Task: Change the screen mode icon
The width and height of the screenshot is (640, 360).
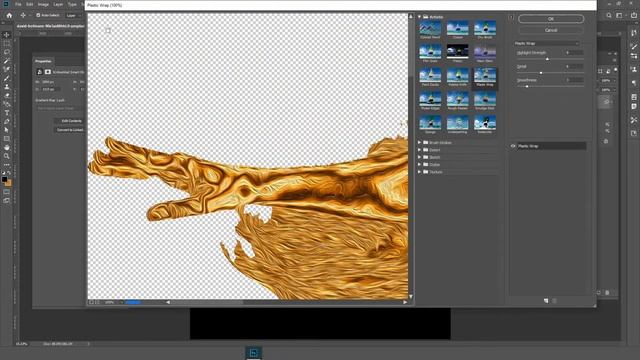Action: [x=7, y=200]
